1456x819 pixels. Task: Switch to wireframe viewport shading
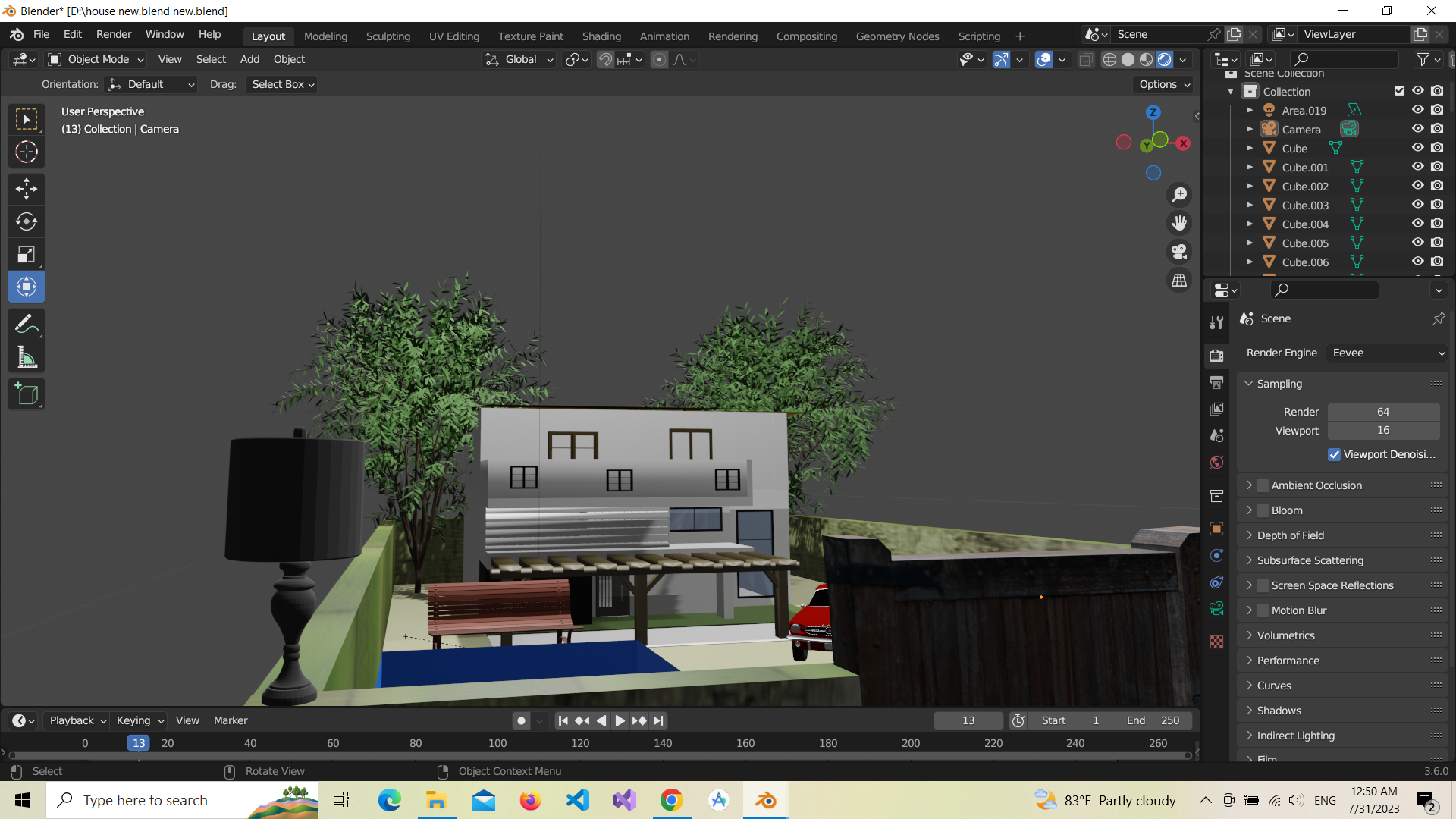point(1109,60)
